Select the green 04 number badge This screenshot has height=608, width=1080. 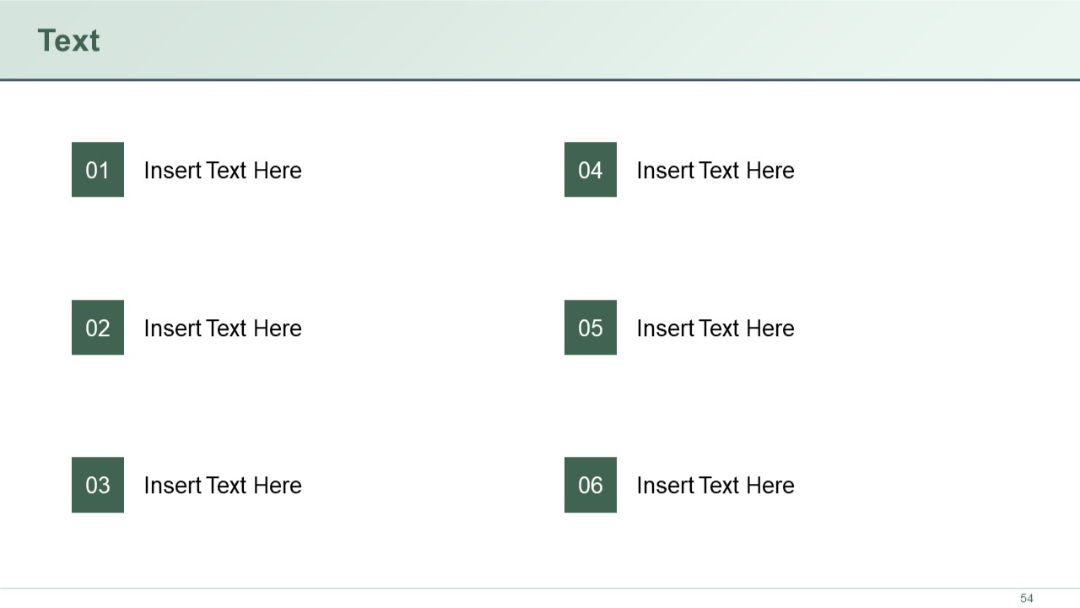tap(590, 170)
